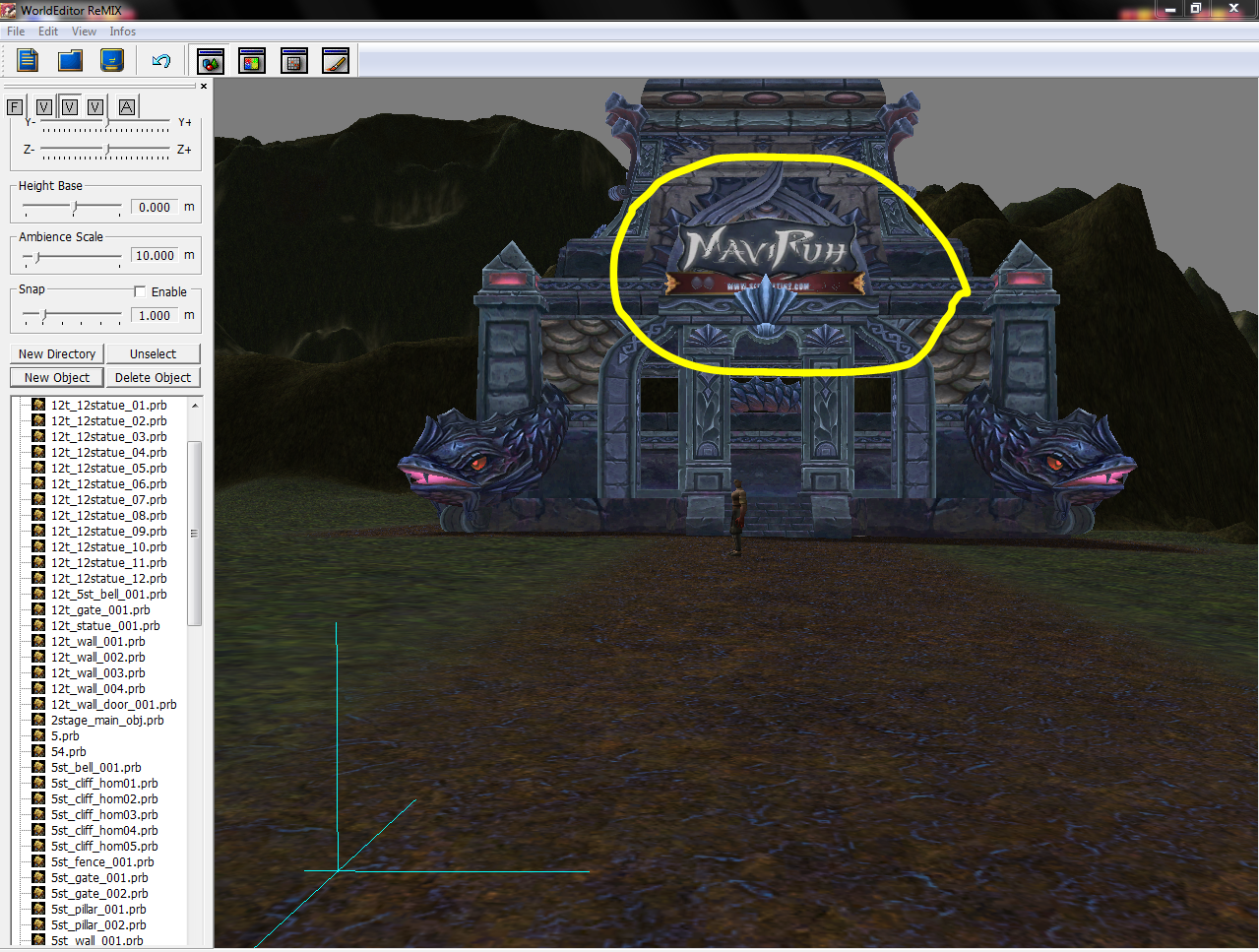Open the colored texture window icon
Viewport: 1259px width, 952px height.
click(x=252, y=61)
